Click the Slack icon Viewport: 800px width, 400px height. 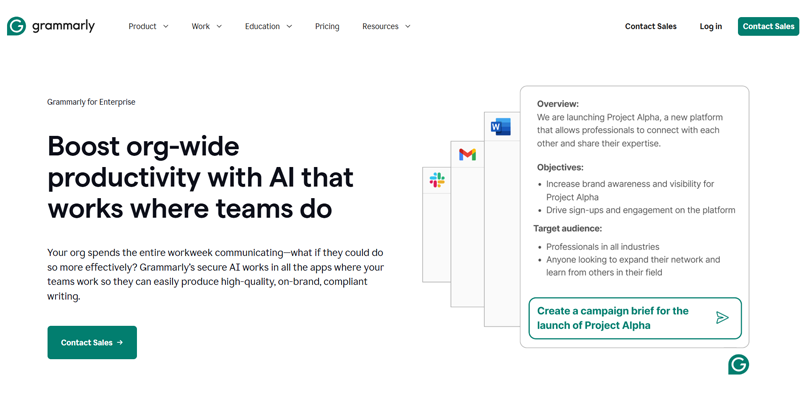[437, 180]
